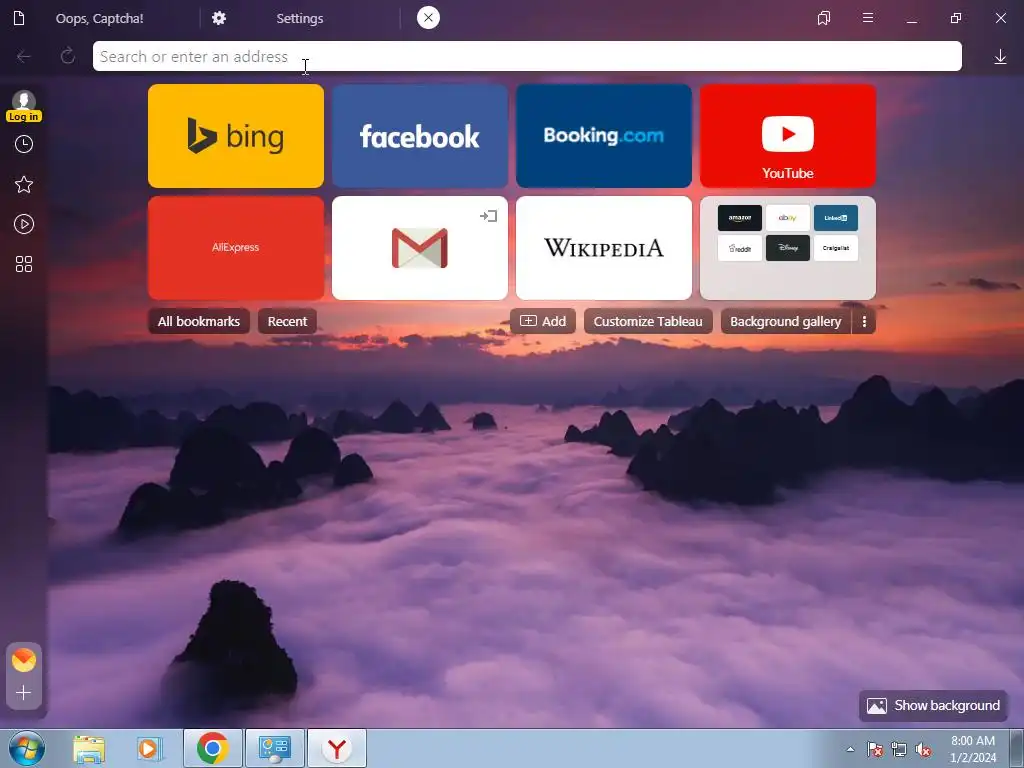
Task: Open the network tray icon
Action: pyautogui.click(x=899, y=749)
